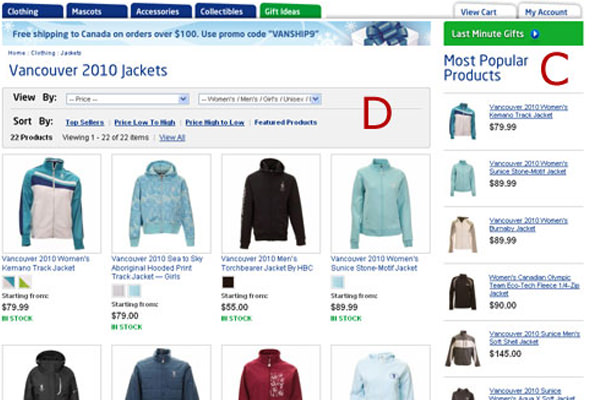600x400 pixels.
Task: Pick the light blue swatch on Sunice Stone-Motif Jacket
Action: tap(338, 282)
